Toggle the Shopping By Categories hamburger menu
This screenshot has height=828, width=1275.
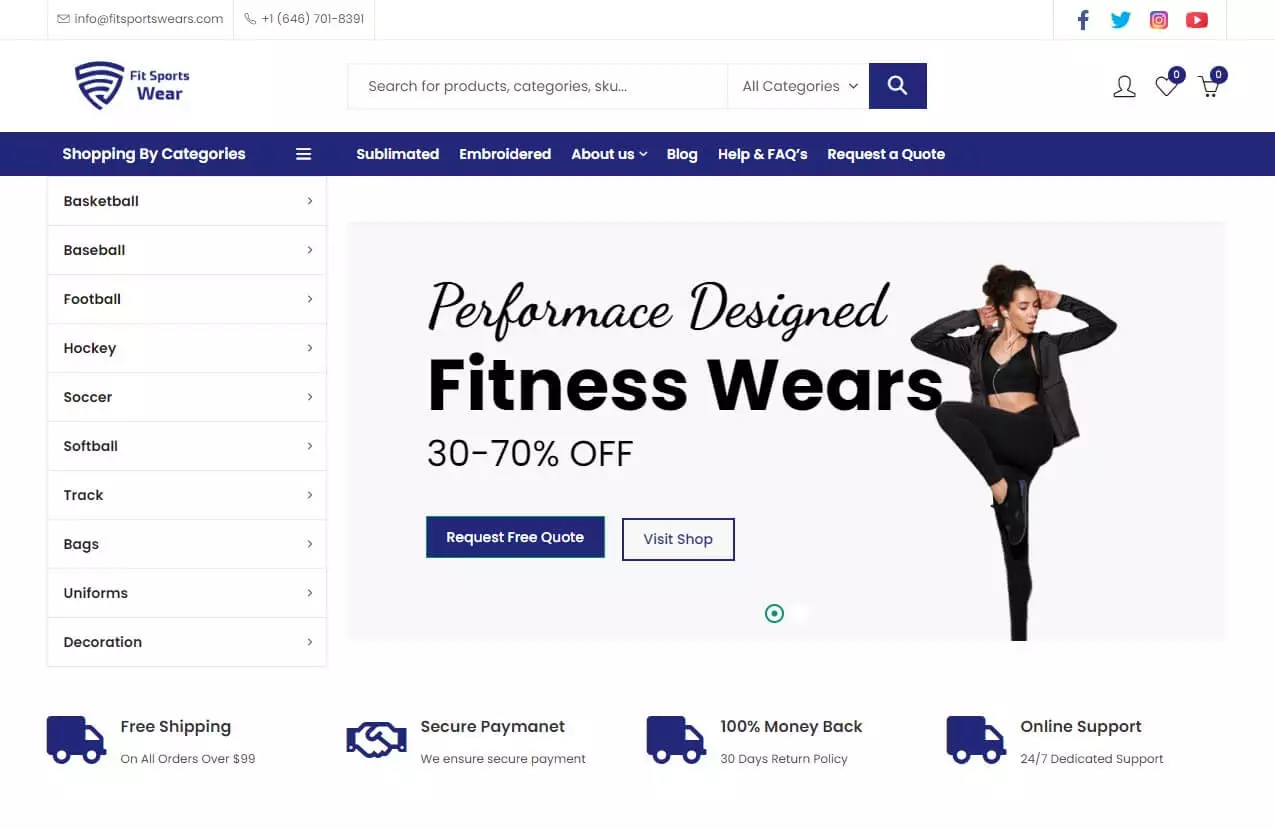pos(304,154)
